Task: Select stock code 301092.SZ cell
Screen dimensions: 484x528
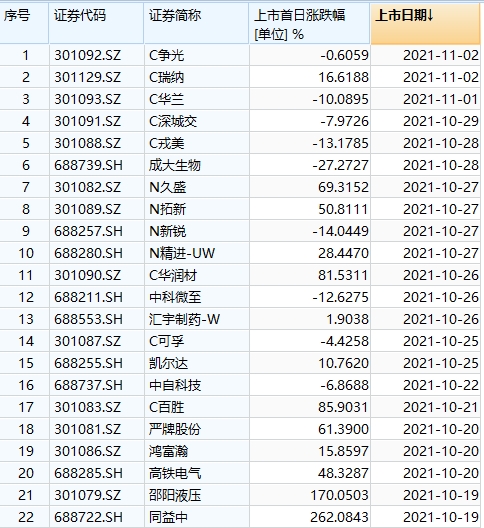Action: click(96, 55)
